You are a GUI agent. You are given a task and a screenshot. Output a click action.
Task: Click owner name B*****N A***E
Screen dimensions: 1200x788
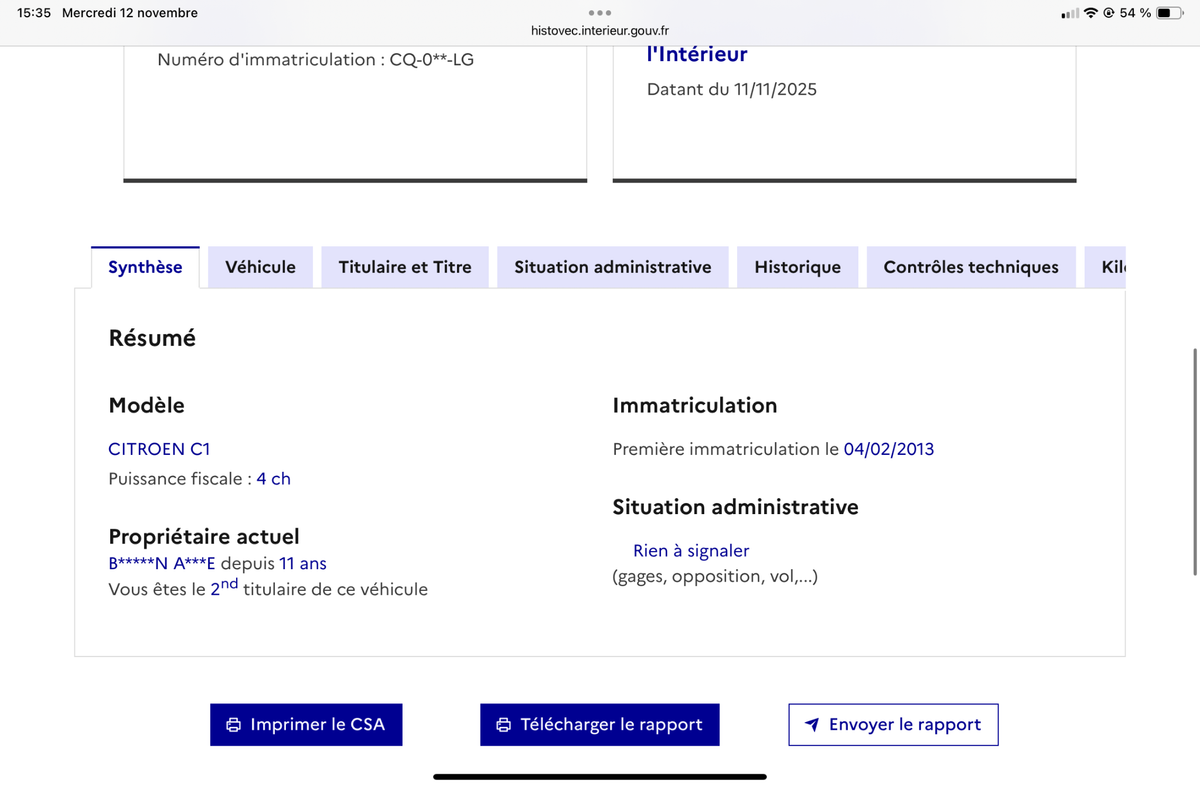pyautogui.click(x=162, y=564)
